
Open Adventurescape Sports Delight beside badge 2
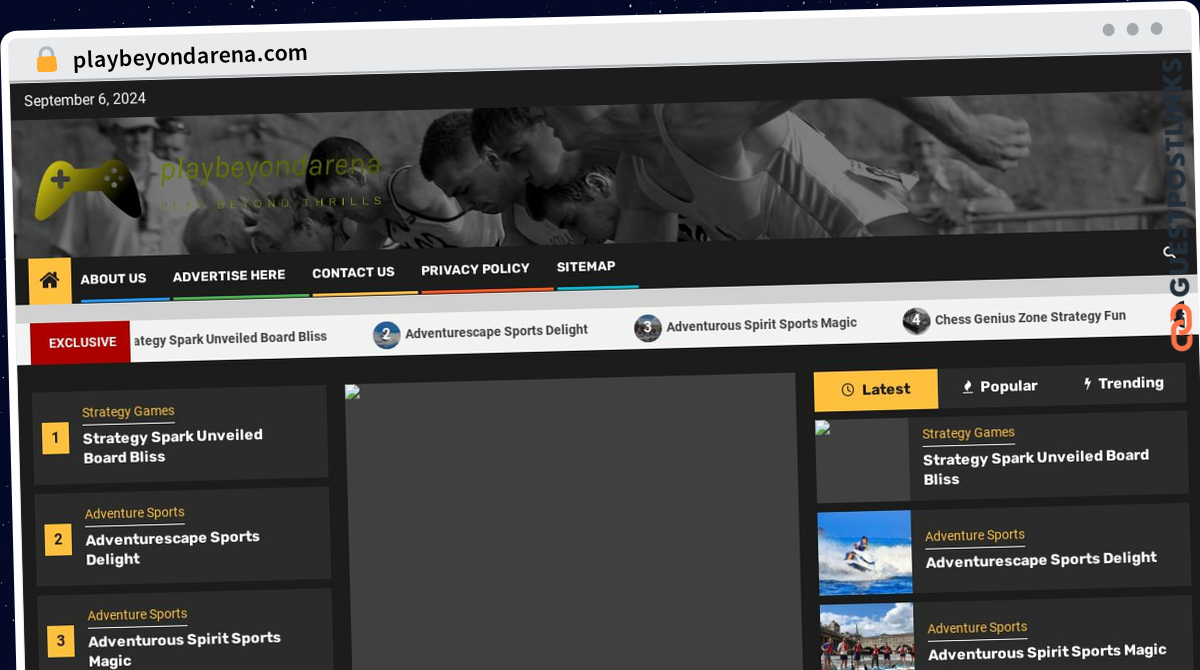pyautogui.click(x=173, y=548)
